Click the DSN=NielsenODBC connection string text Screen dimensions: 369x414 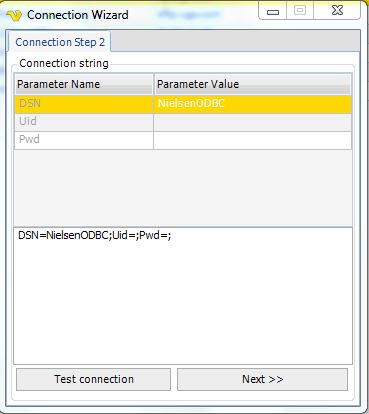click(95, 235)
